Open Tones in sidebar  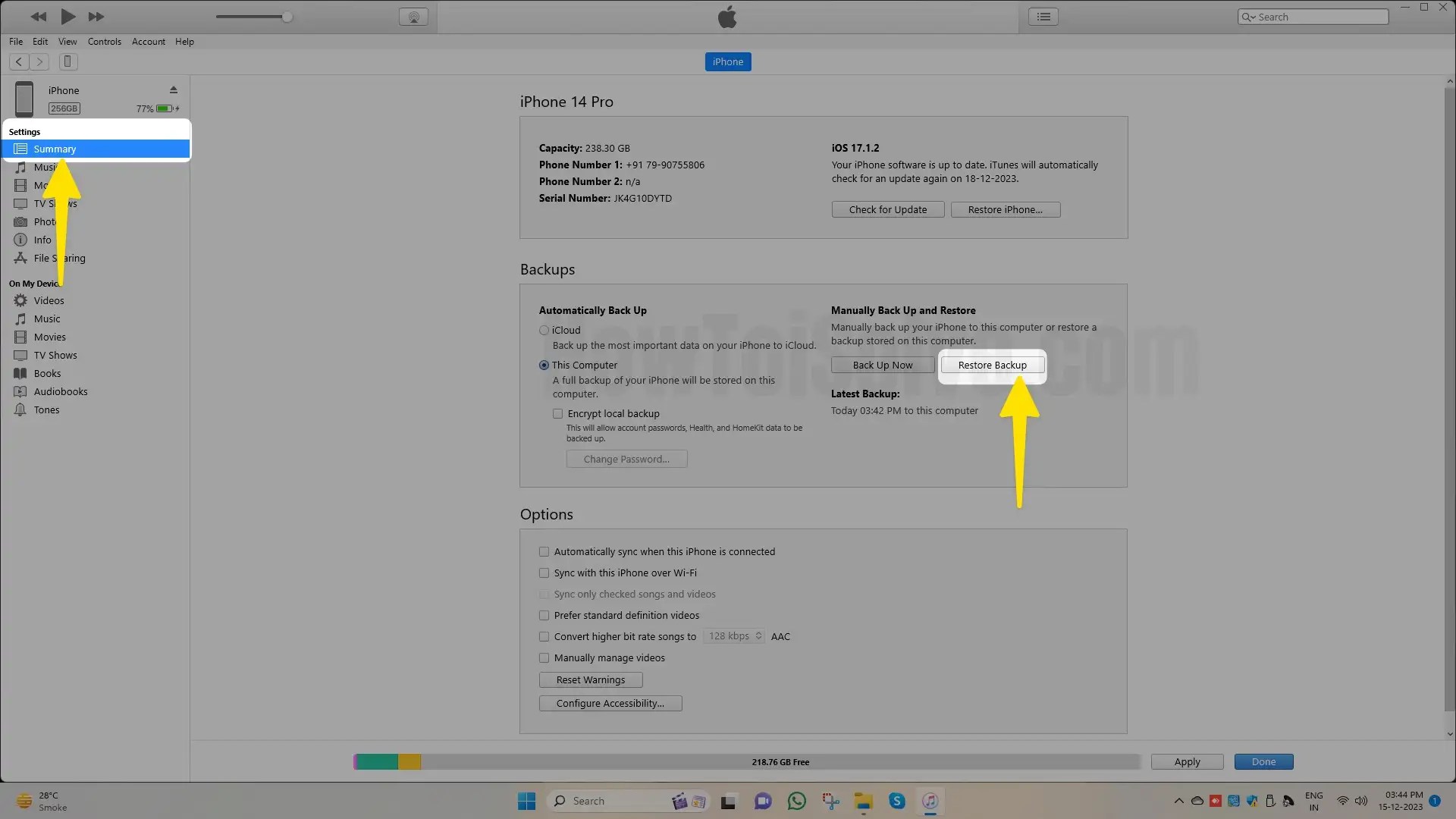pos(46,409)
